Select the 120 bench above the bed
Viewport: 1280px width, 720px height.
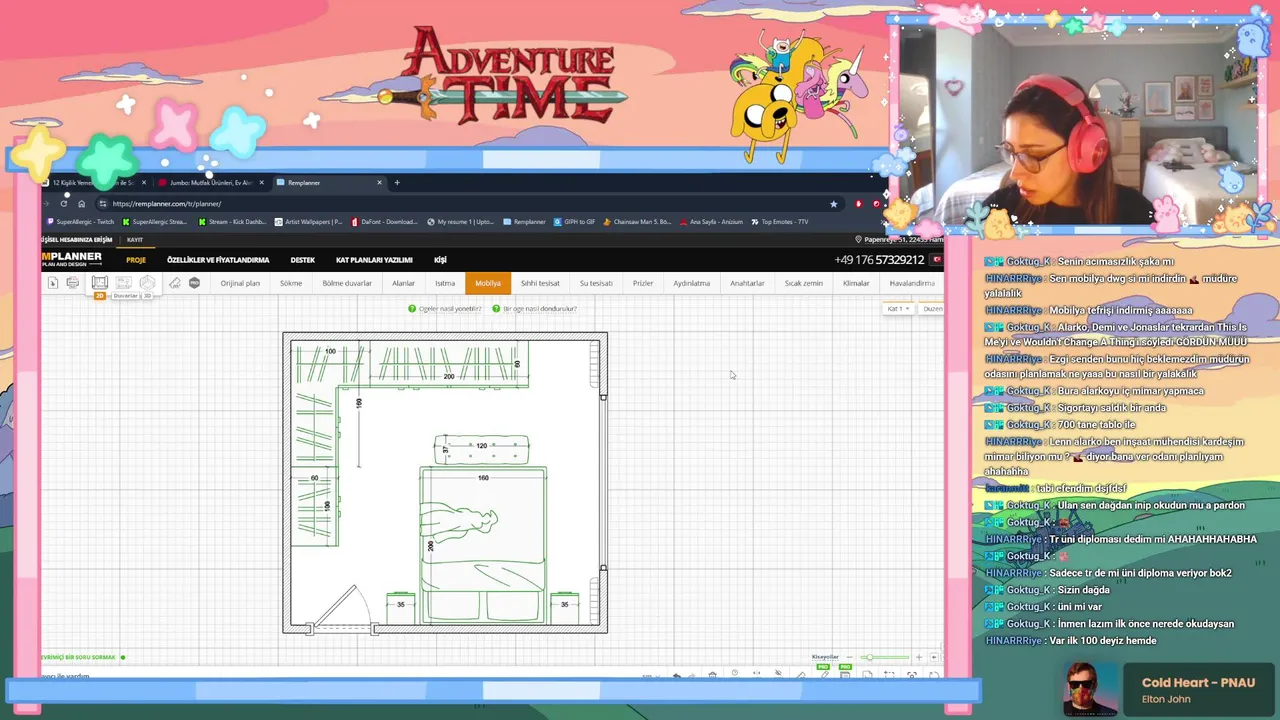[x=481, y=450]
